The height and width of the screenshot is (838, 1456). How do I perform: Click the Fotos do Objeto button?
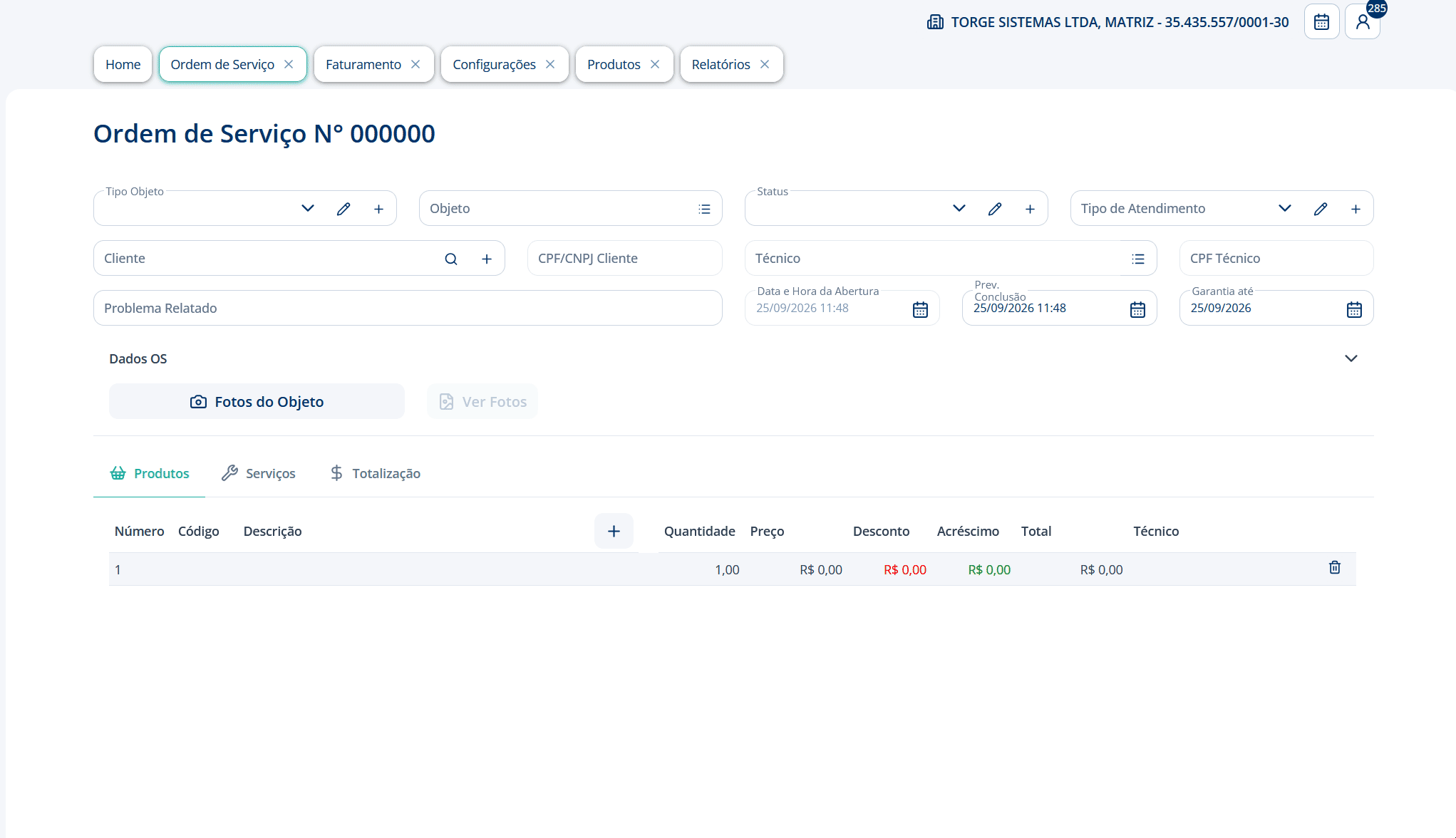click(257, 401)
